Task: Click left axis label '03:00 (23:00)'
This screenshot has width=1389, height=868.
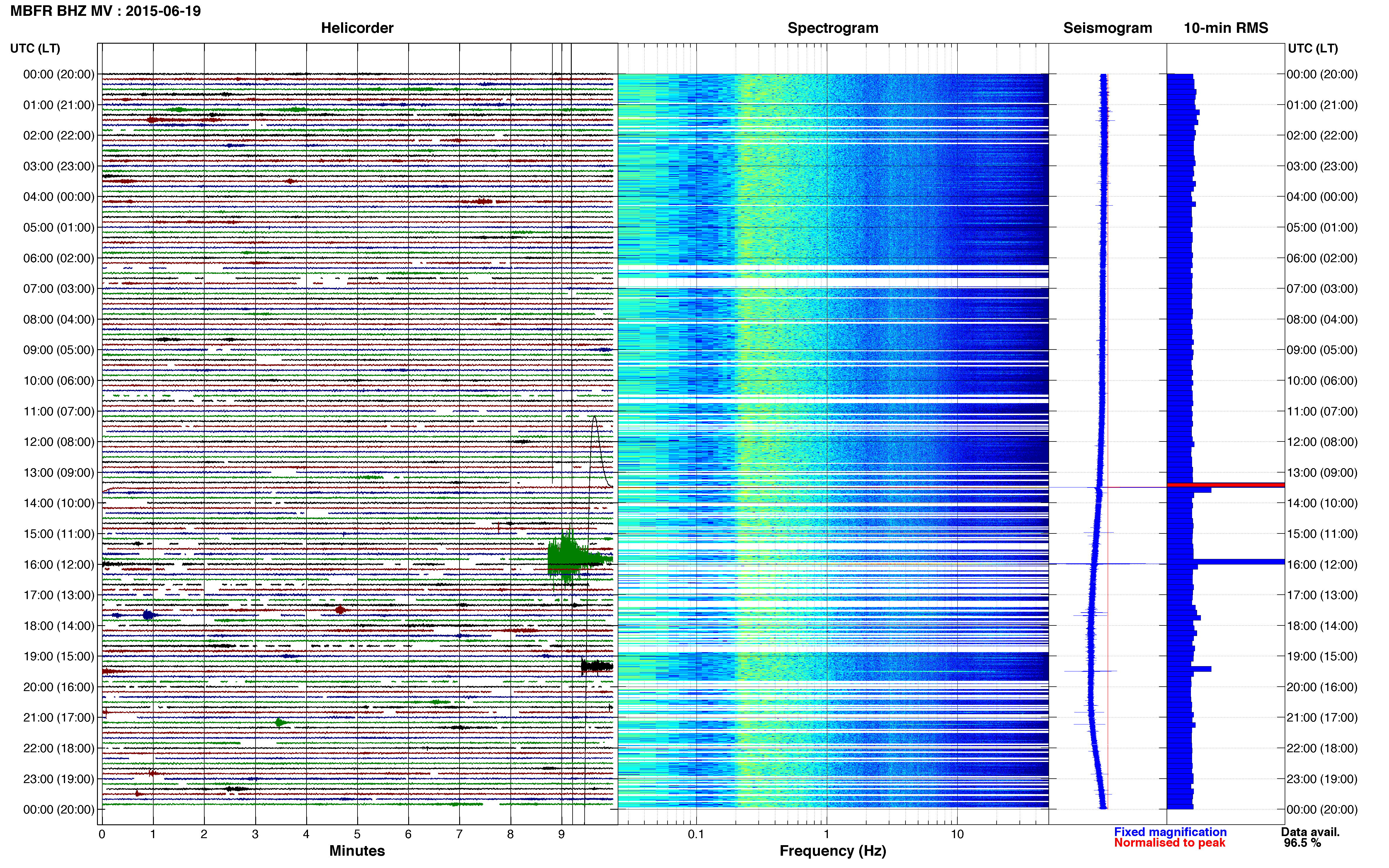Action: click(59, 166)
